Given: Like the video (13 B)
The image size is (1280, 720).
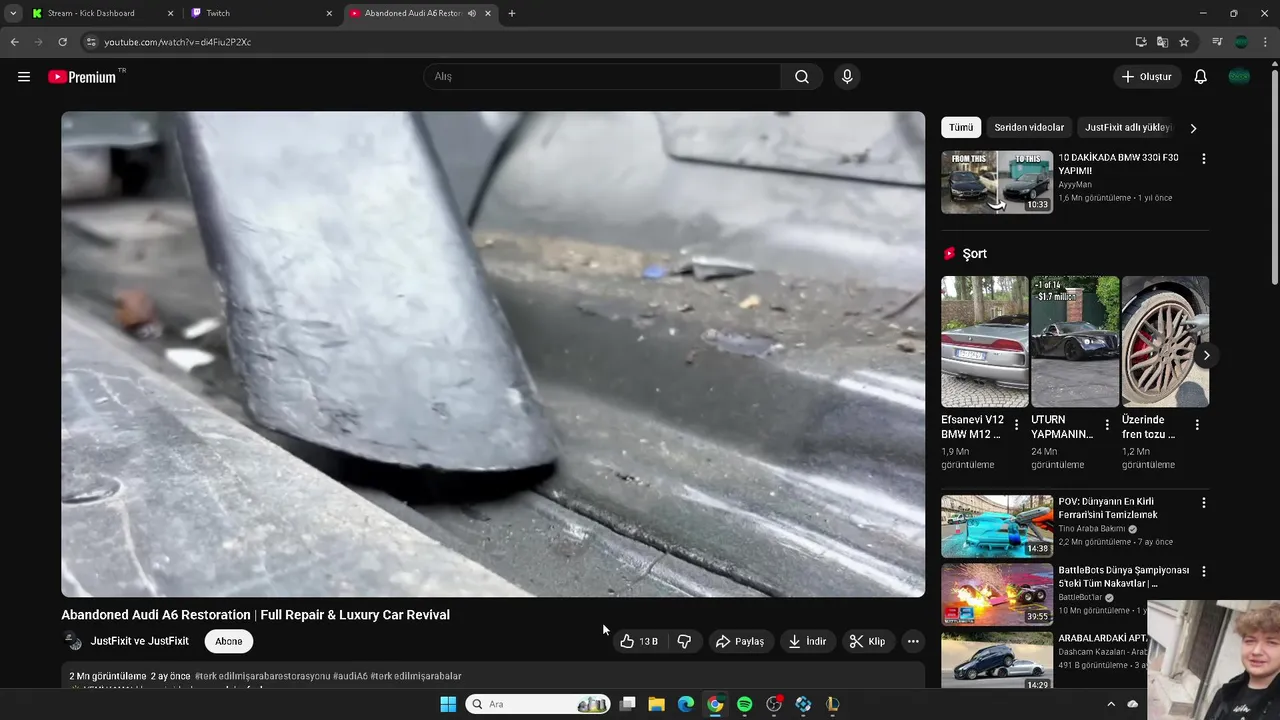Looking at the screenshot, I should (x=638, y=641).
